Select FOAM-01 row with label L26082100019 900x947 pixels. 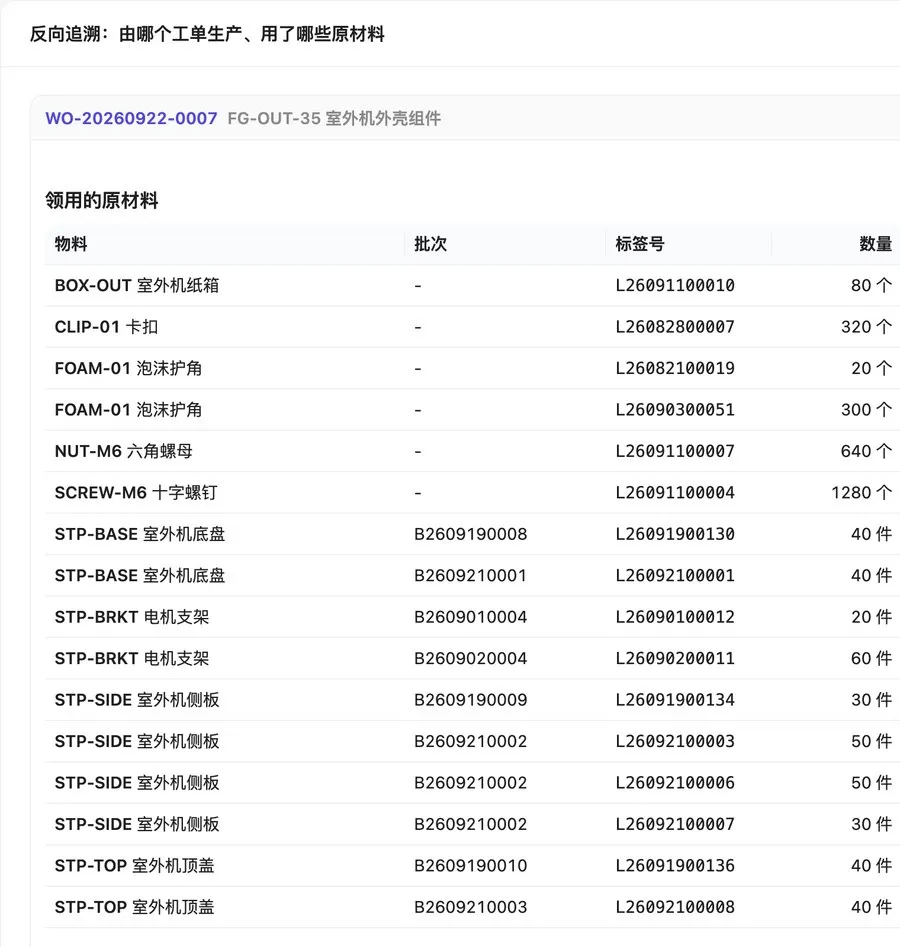coord(472,368)
